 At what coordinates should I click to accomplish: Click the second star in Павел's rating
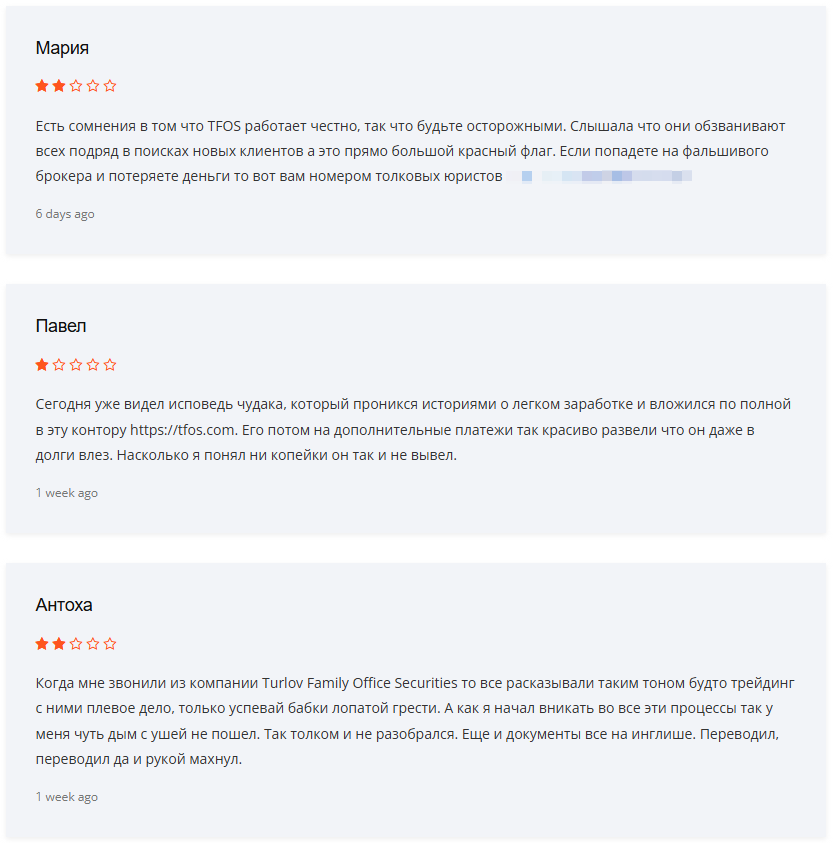(59, 365)
